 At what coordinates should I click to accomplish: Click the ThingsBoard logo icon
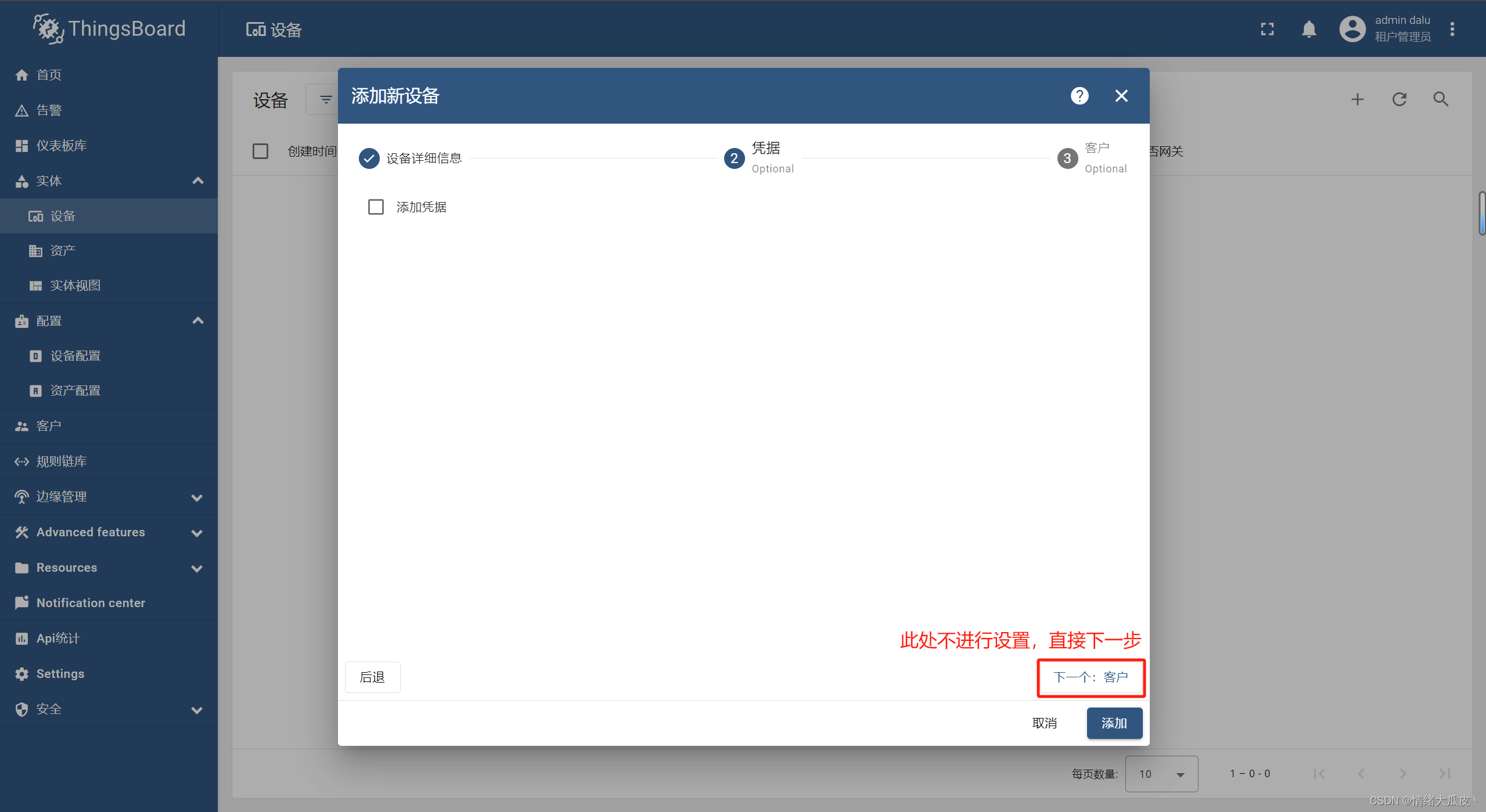tap(45, 29)
